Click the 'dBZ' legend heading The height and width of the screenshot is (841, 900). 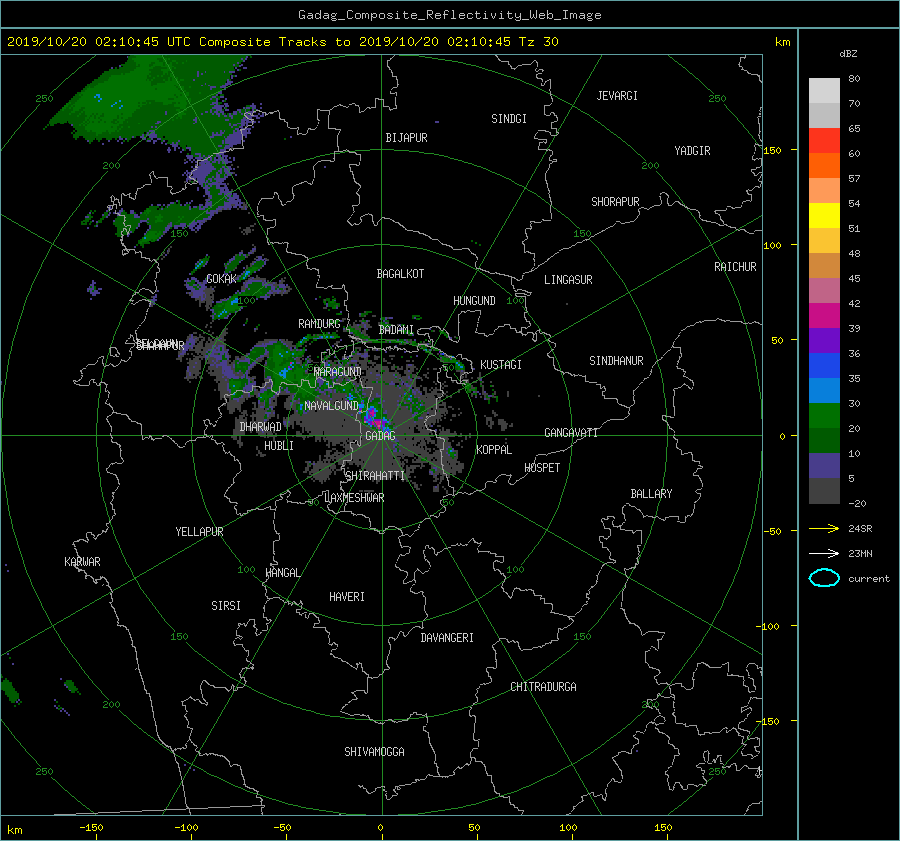click(x=848, y=54)
